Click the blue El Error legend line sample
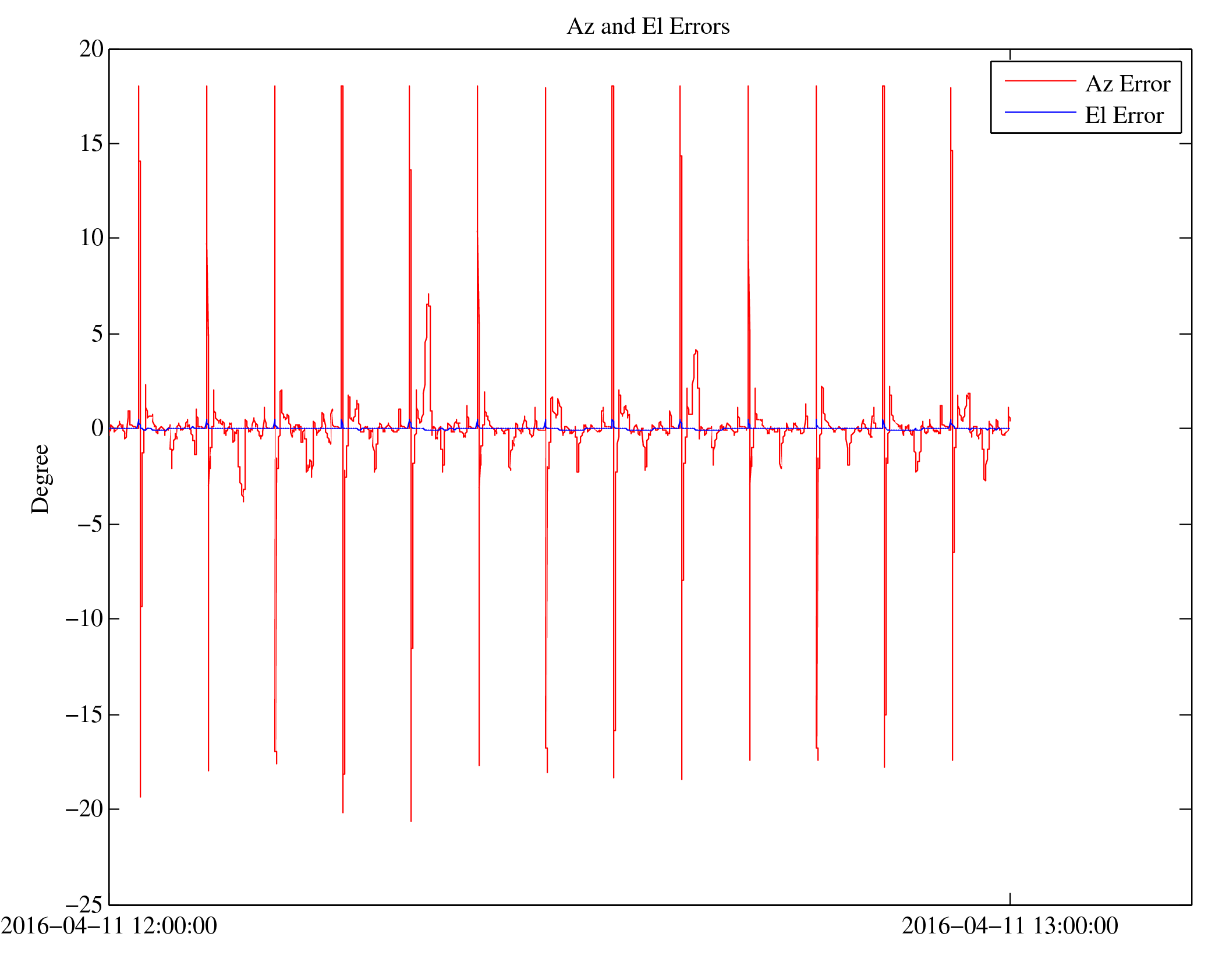This screenshot has height=980, width=1208. pos(1040,112)
